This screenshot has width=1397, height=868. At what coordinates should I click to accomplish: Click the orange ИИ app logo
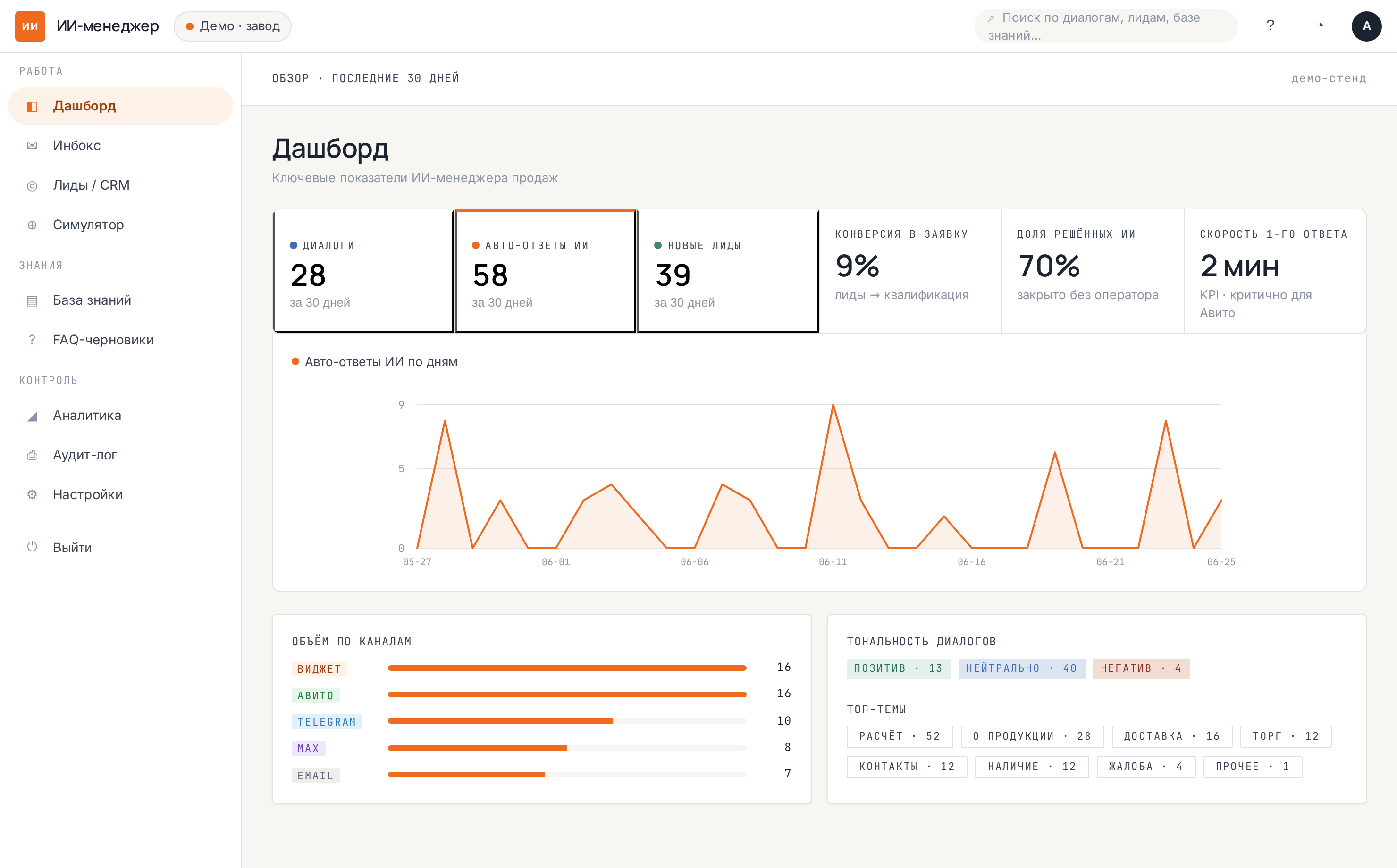tap(30, 26)
